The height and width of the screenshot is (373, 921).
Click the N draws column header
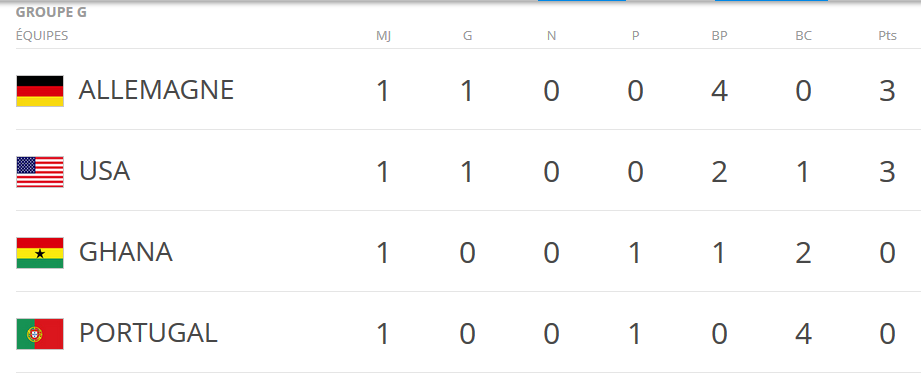click(552, 36)
